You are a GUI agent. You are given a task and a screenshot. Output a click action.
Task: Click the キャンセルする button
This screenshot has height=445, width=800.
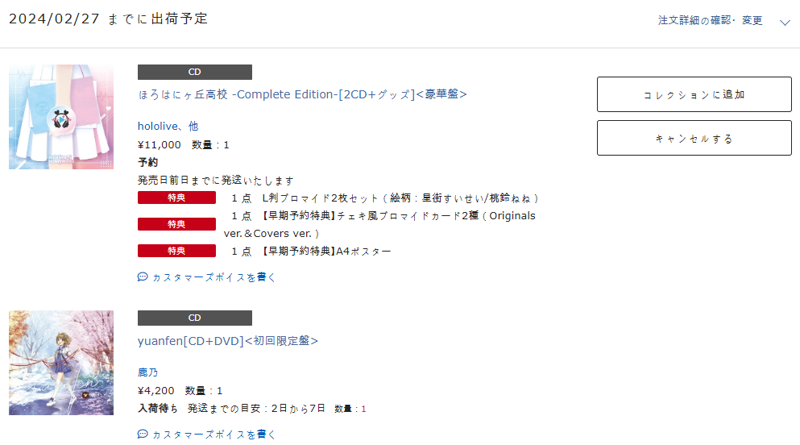point(694,138)
